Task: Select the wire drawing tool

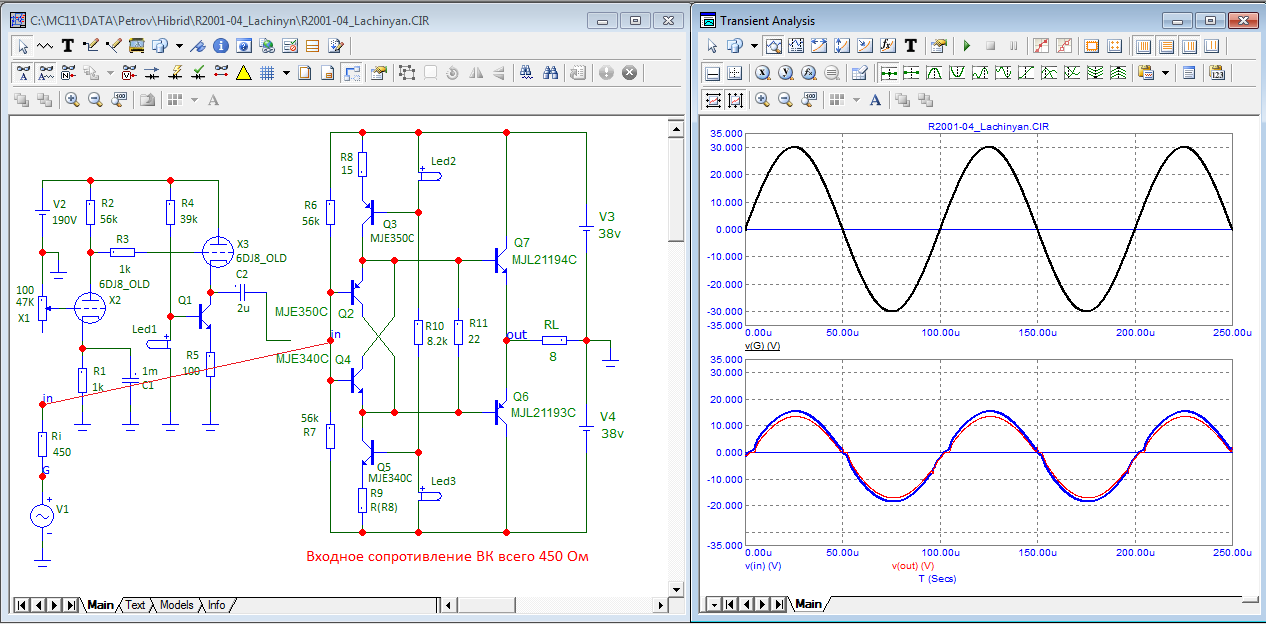Action: pyautogui.click(x=91, y=45)
